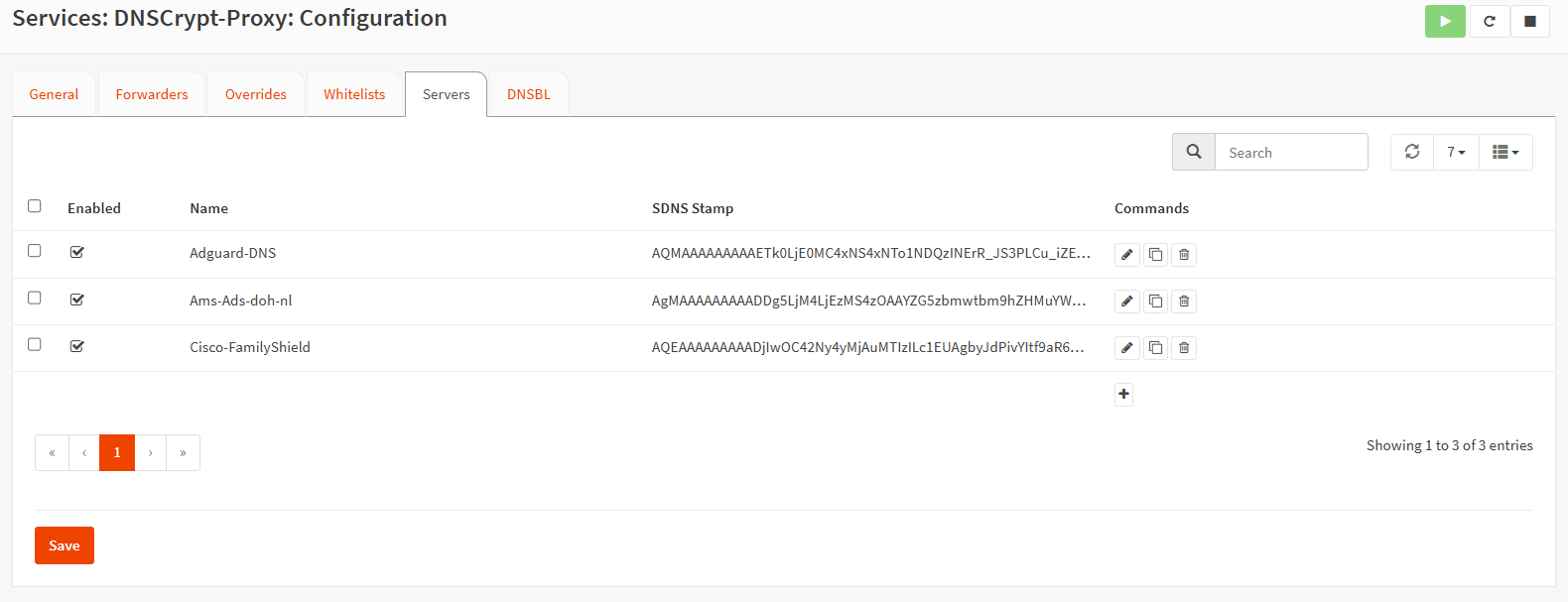Add a new server with plus icon
The image size is (1568, 602).
click(1123, 395)
